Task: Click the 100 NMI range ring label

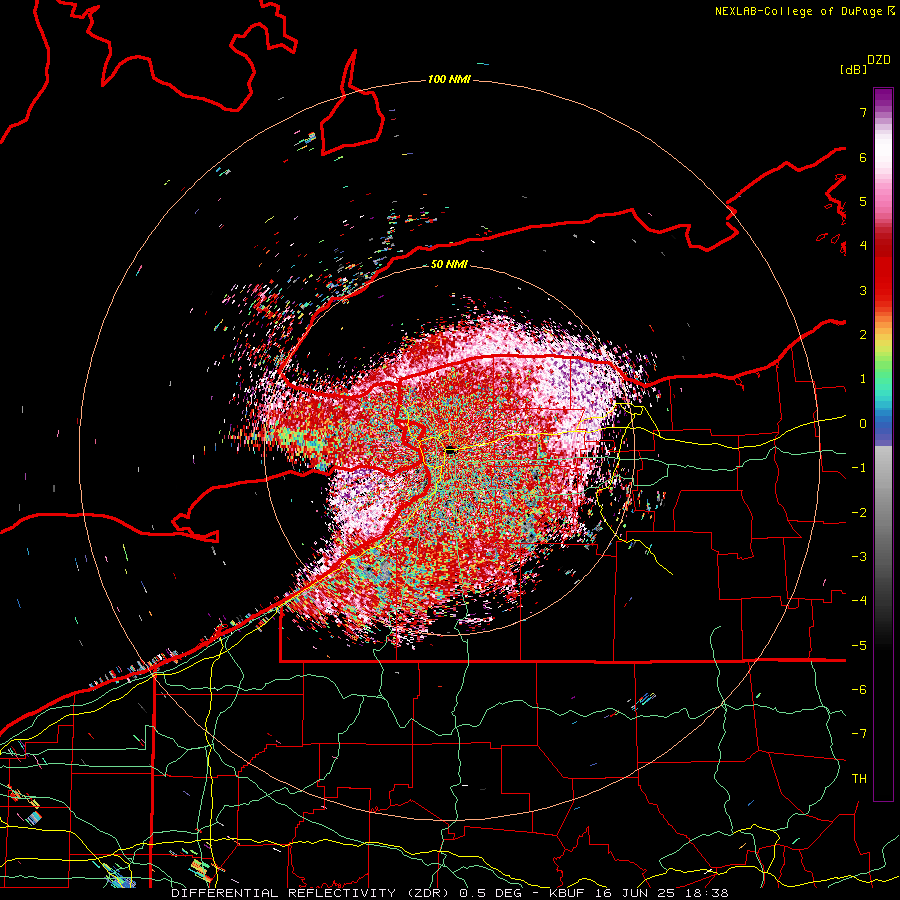Action: [x=449, y=79]
